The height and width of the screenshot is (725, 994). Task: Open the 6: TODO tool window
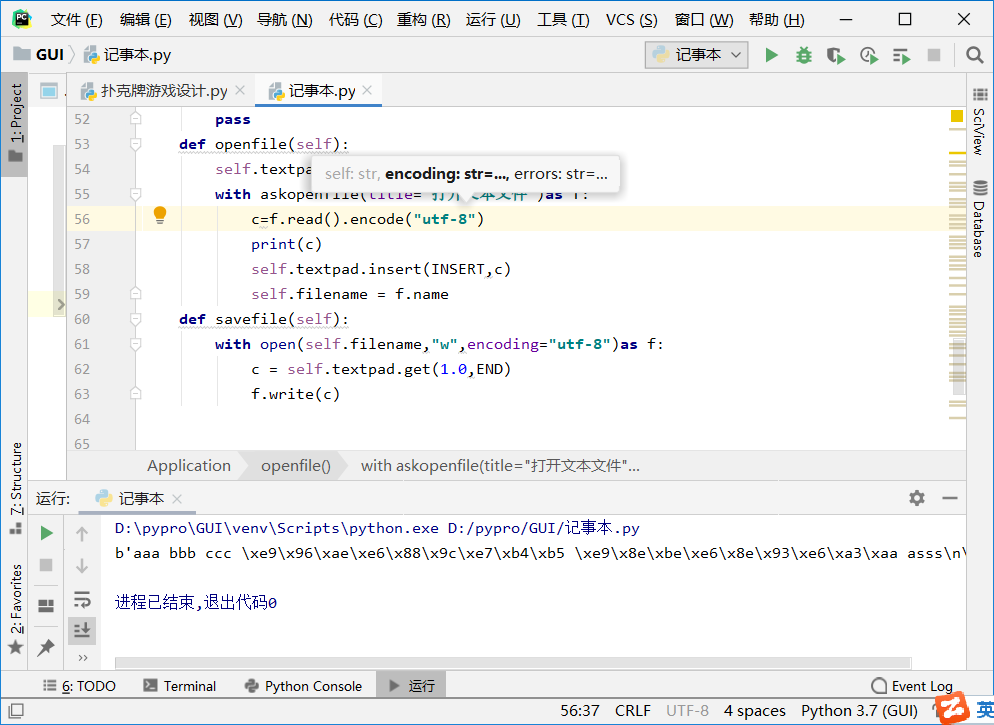pyautogui.click(x=79, y=686)
